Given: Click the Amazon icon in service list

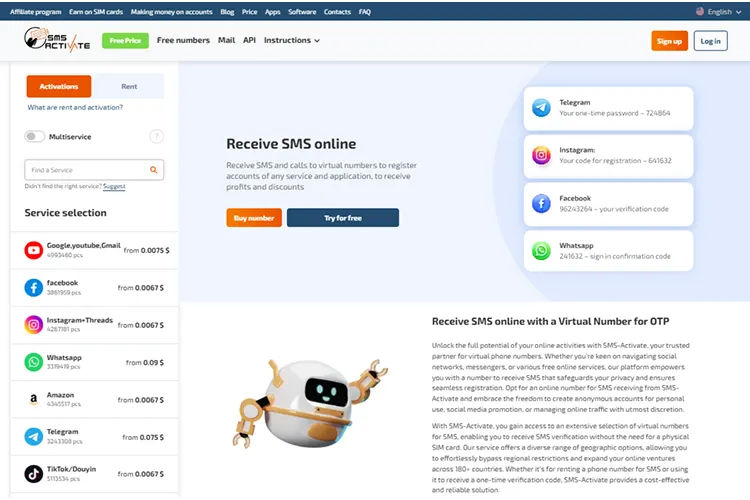Looking at the screenshot, I should pos(33,400).
